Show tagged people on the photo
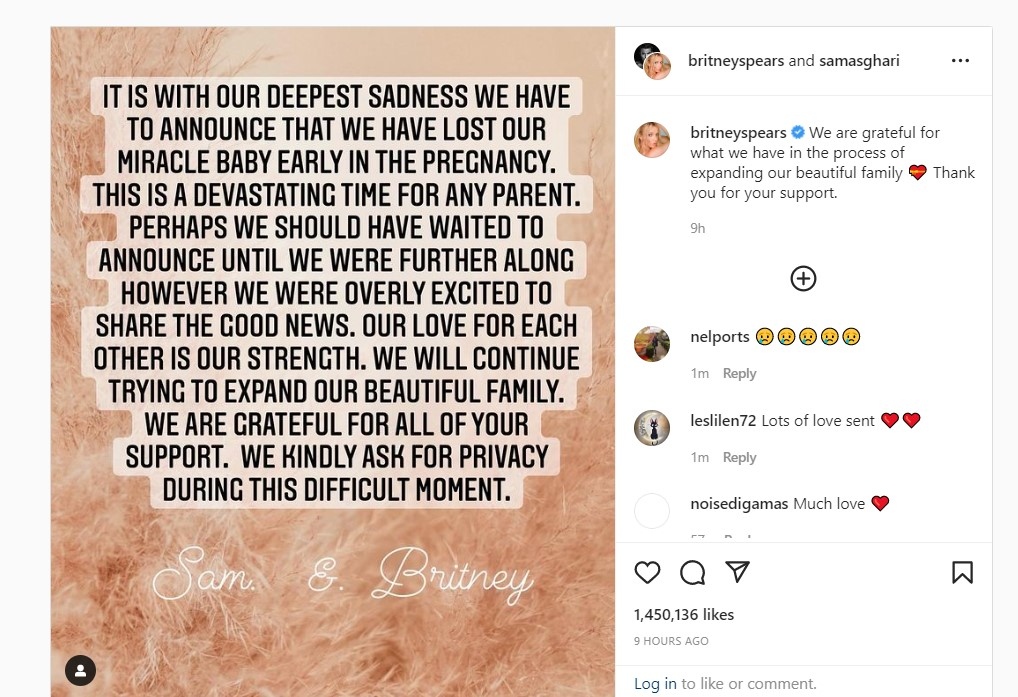Image resolution: width=1018 pixels, height=697 pixels. pos(80,670)
